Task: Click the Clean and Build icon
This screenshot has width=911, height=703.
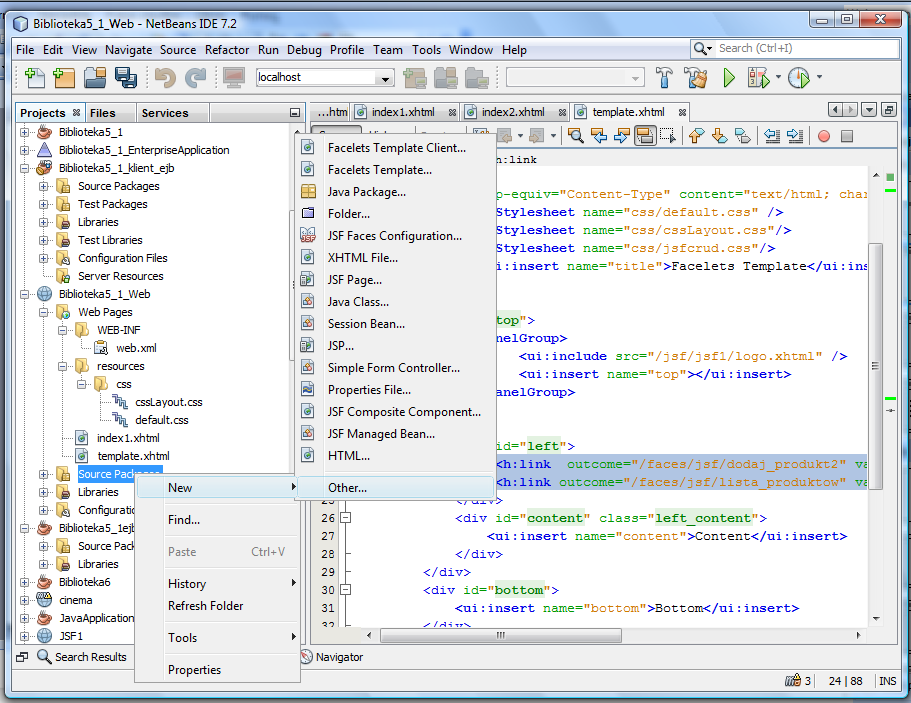Action: point(695,77)
